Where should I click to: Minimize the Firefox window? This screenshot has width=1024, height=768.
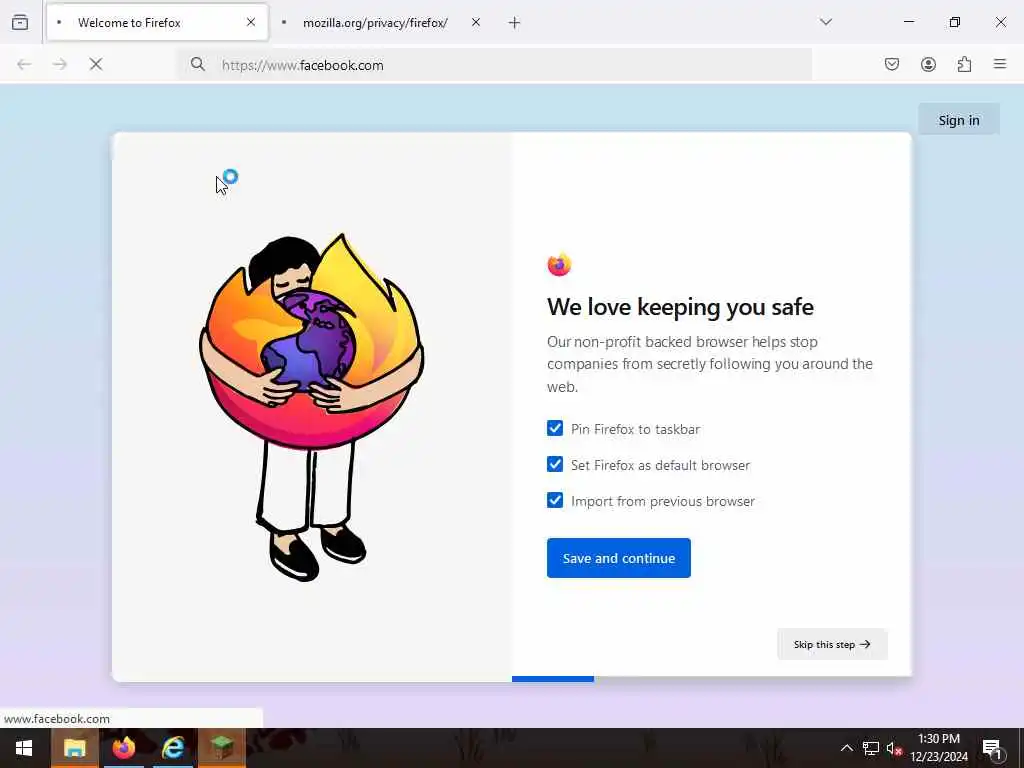point(908,22)
